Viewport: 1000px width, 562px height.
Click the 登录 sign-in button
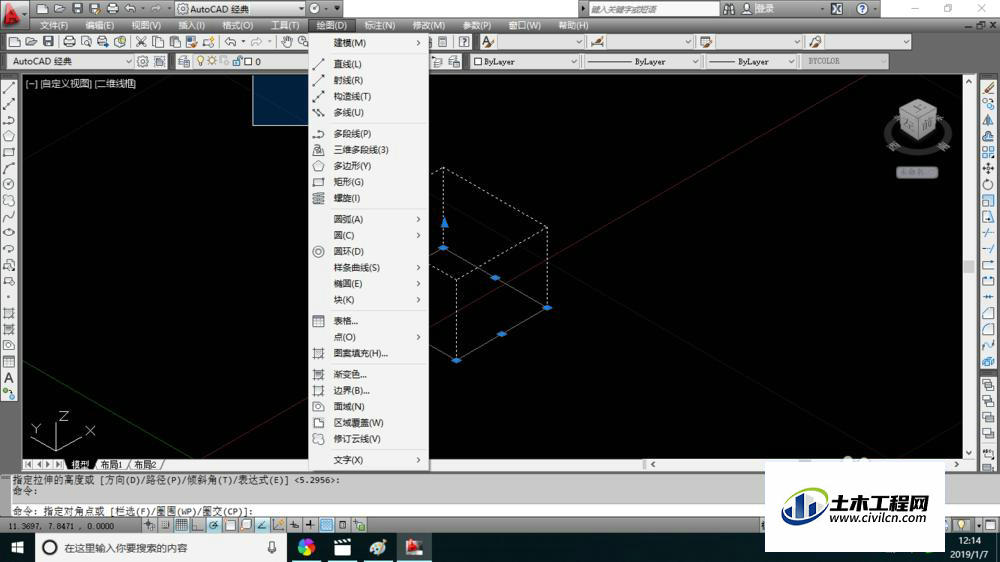tap(764, 9)
